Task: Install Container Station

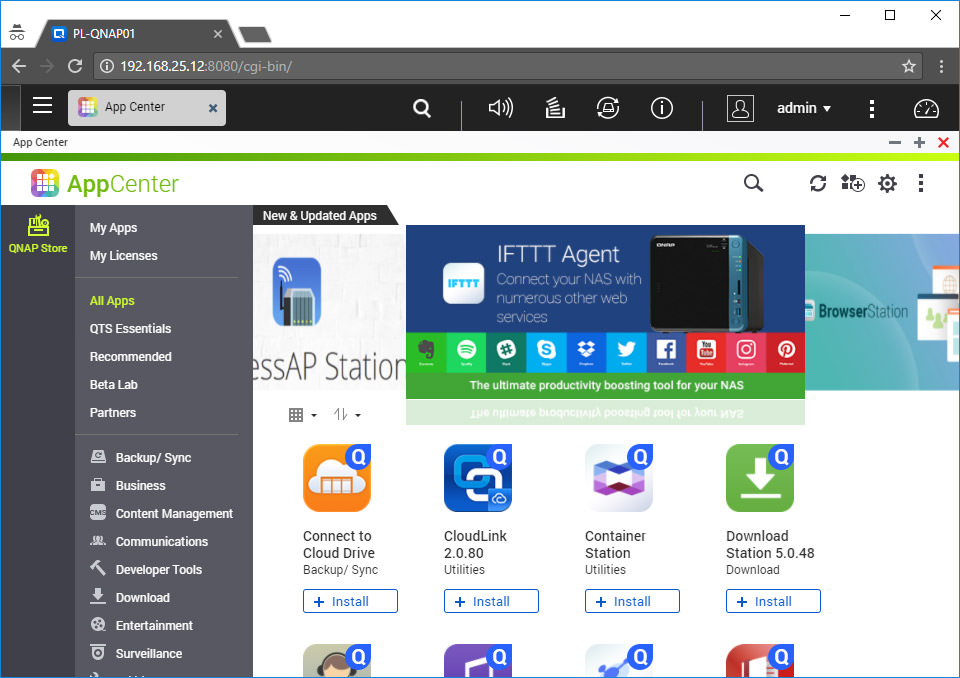Action: click(x=632, y=601)
